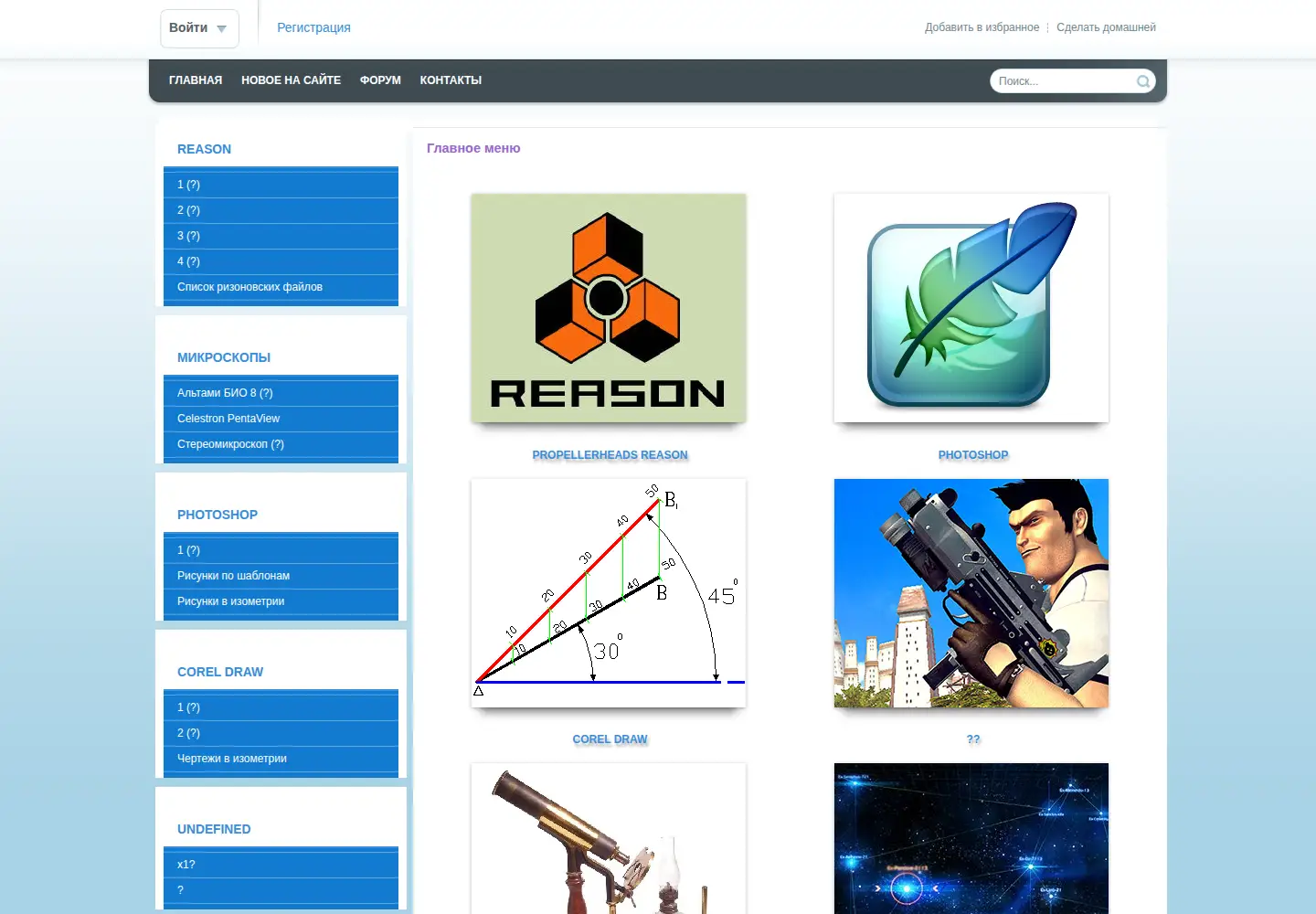Open Celestron PentaView sidebar item

click(281, 419)
